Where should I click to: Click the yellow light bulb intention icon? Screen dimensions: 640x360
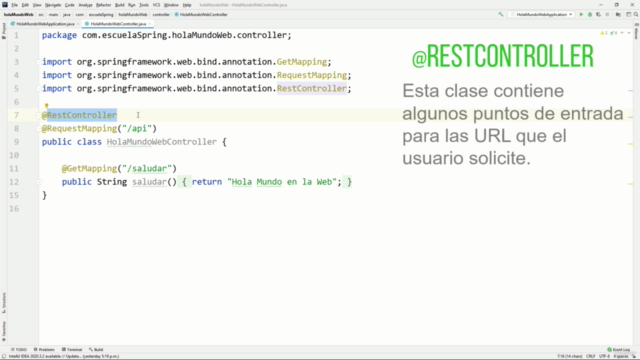(47, 106)
